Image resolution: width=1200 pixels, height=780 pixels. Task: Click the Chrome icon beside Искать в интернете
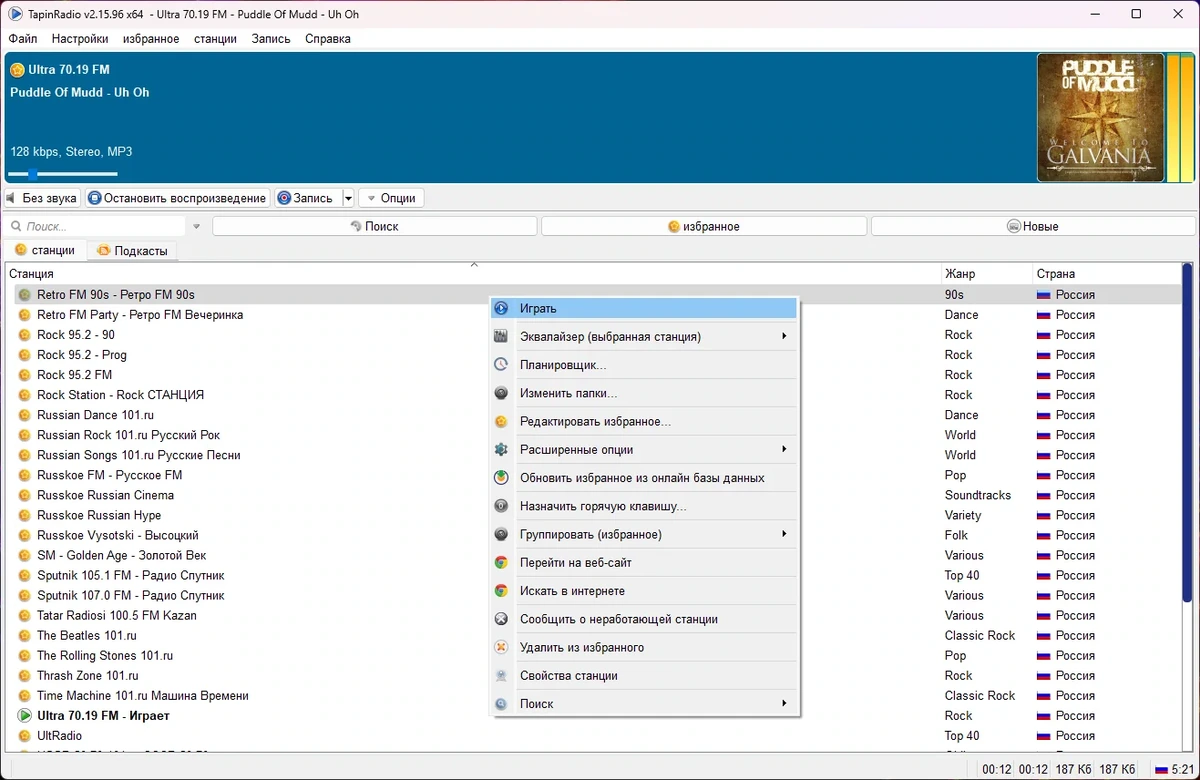click(502, 591)
